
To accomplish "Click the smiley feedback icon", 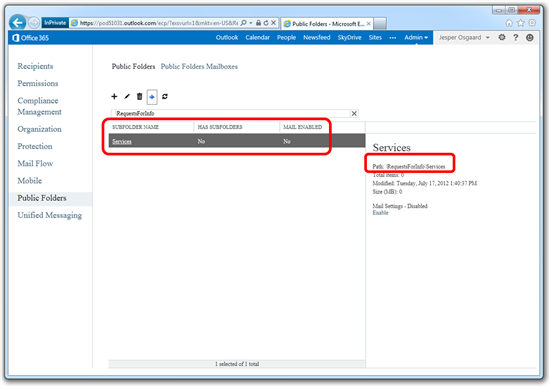I will tap(530, 38).
